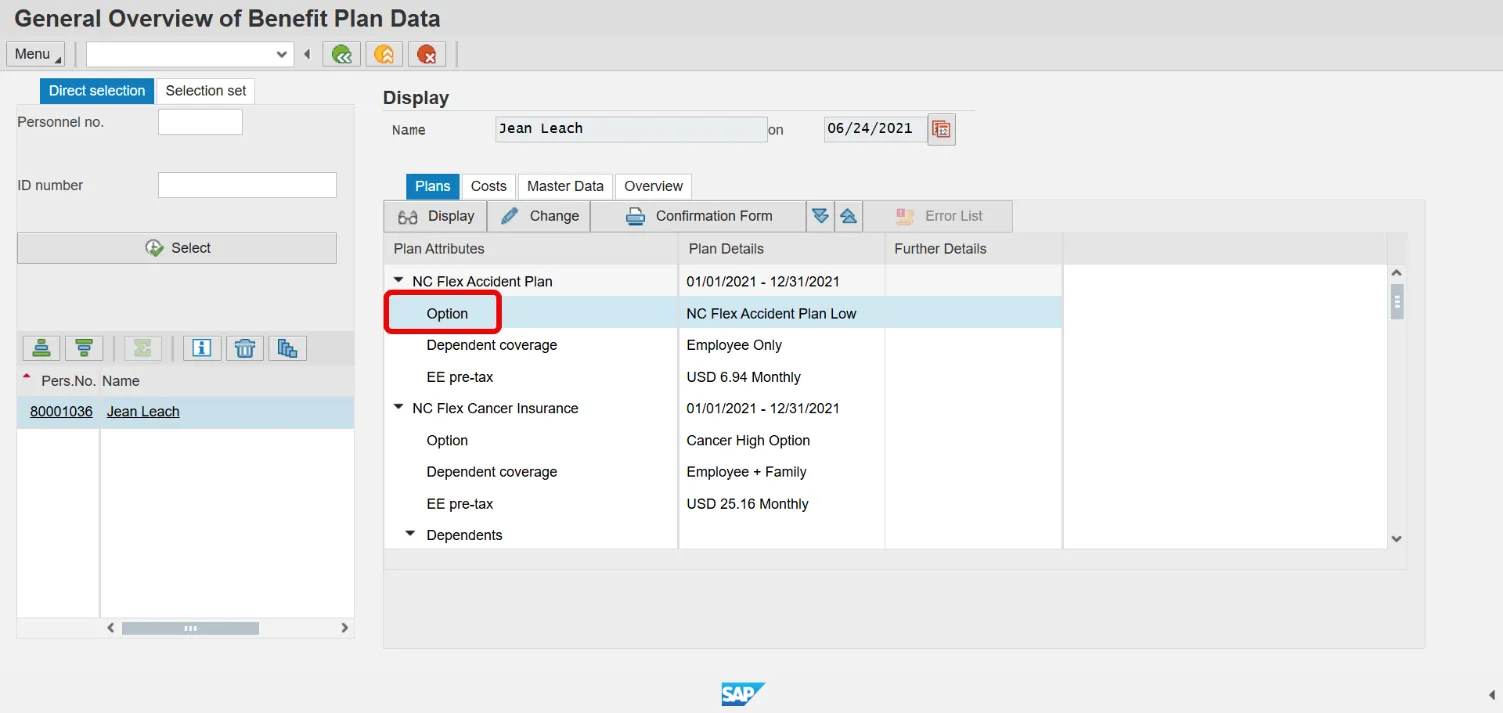Open the transaction command field dropdown
The height and width of the screenshot is (713, 1503).
[x=281, y=54]
